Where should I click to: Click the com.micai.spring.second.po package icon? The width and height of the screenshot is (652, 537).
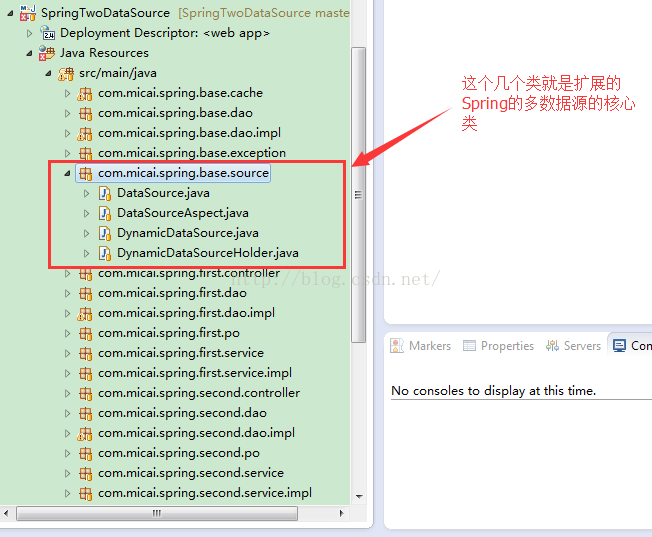[86, 453]
